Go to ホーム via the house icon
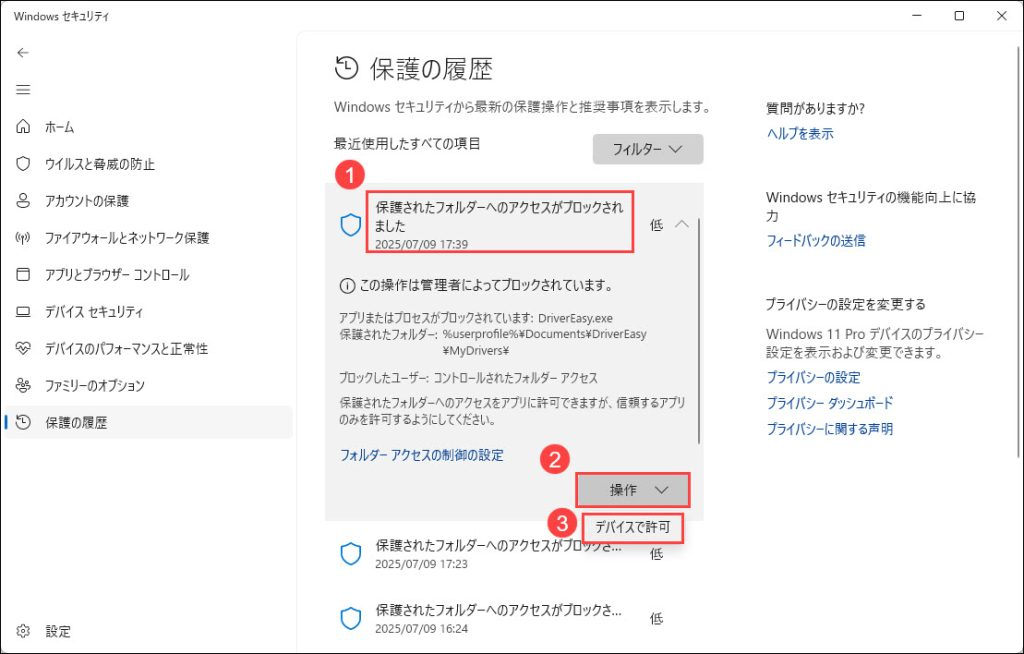Screen dimensions: 1024x654 tap(23, 127)
